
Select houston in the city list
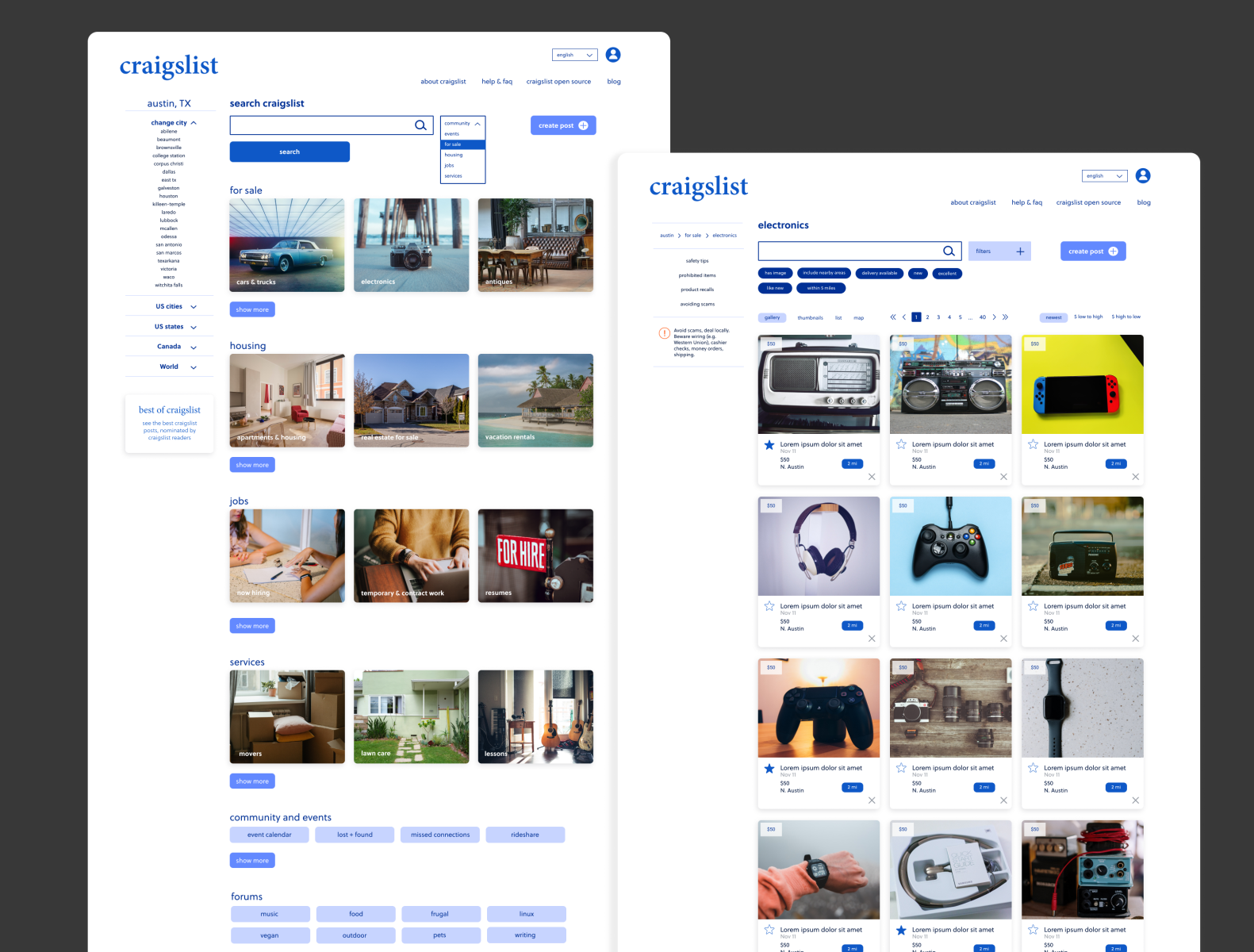click(x=168, y=196)
